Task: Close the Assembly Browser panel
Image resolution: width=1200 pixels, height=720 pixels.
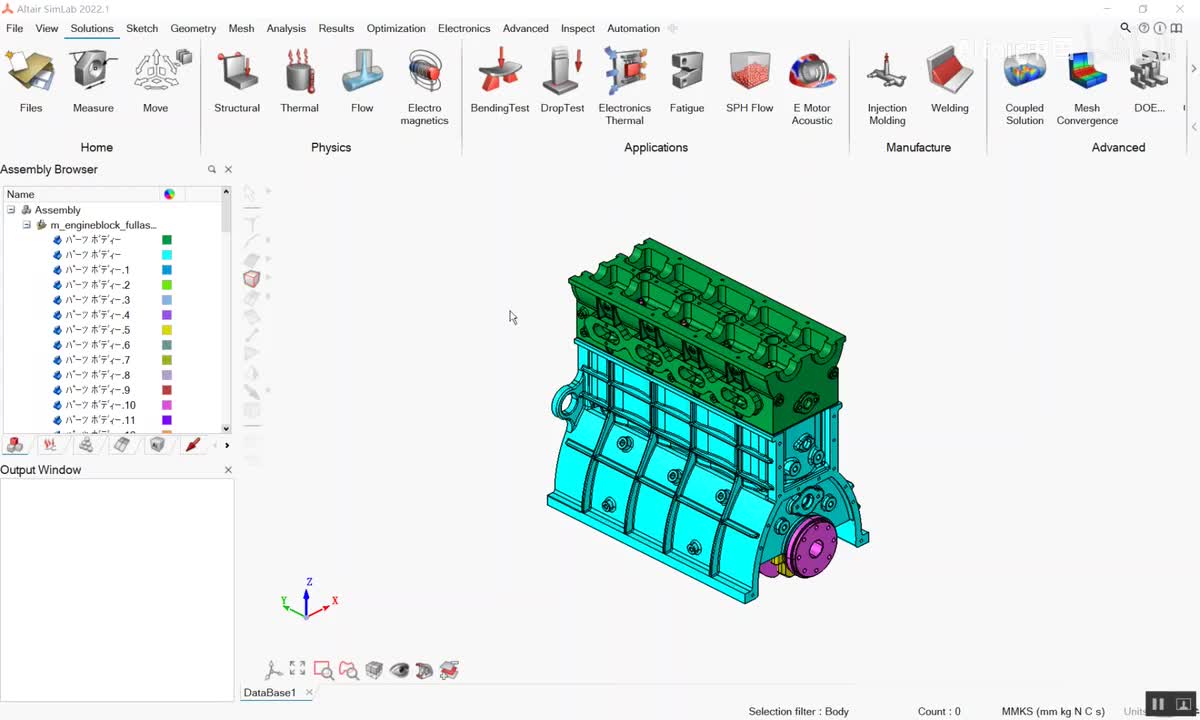Action: click(x=228, y=170)
